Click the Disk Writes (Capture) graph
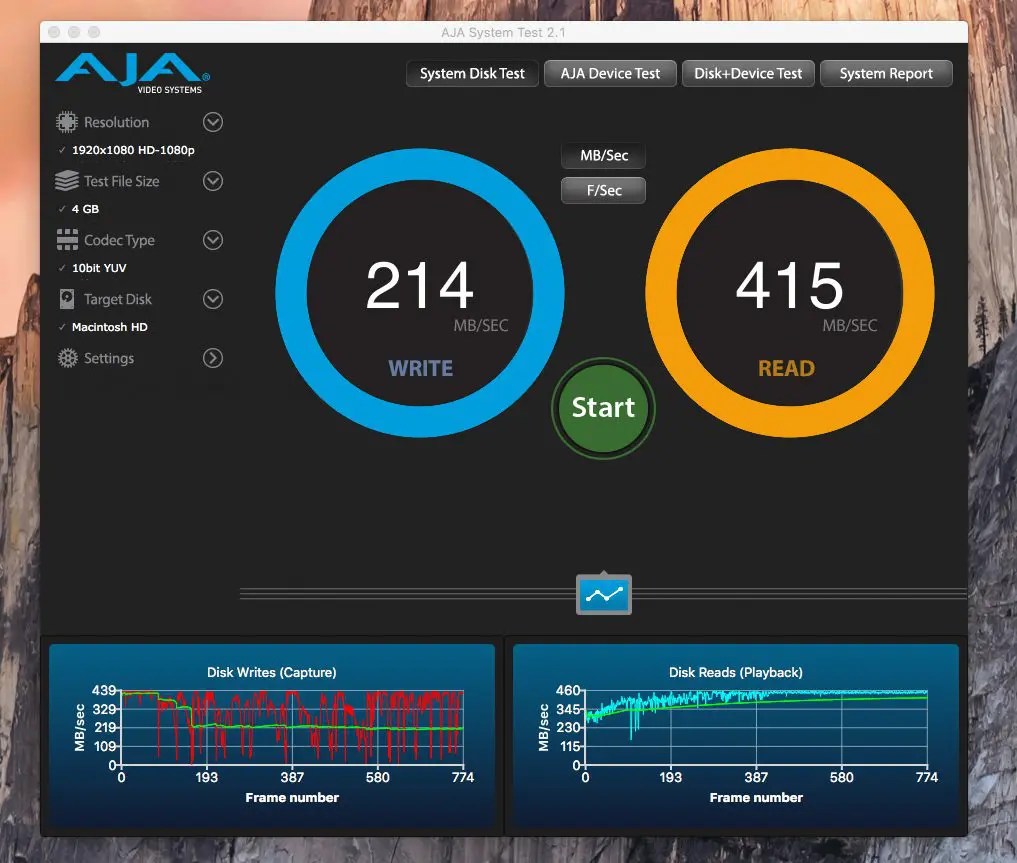 coord(272,735)
